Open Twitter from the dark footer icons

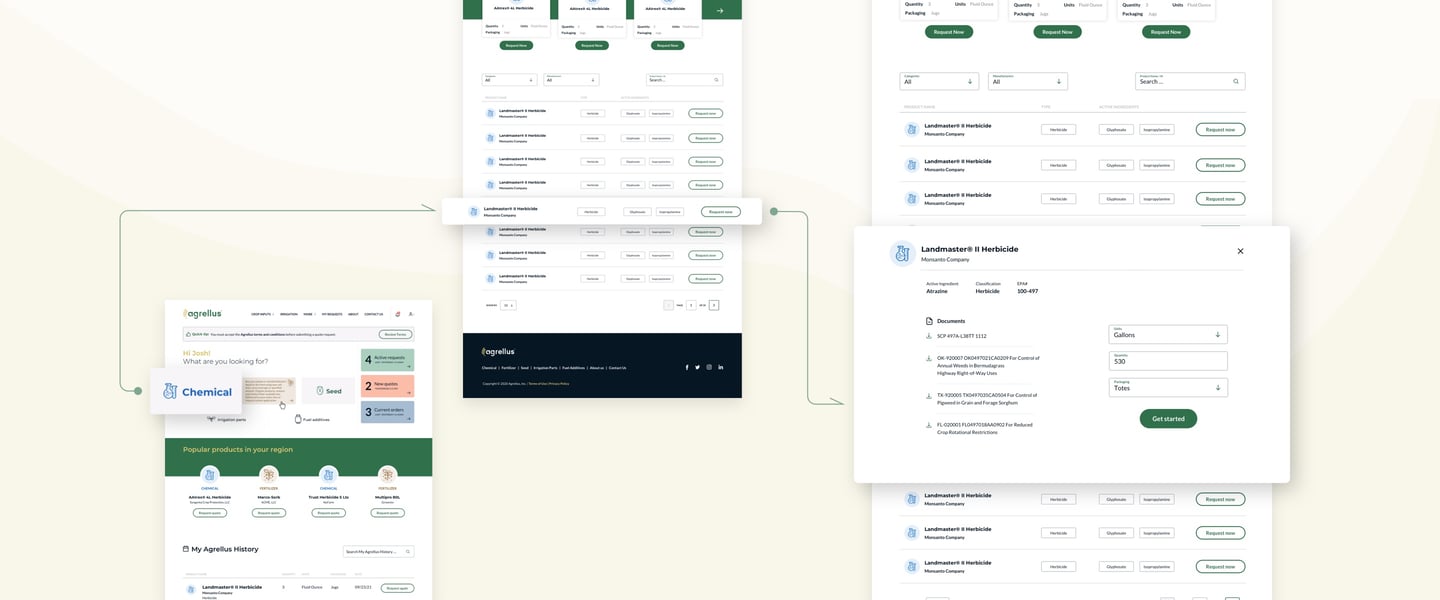click(x=698, y=367)
